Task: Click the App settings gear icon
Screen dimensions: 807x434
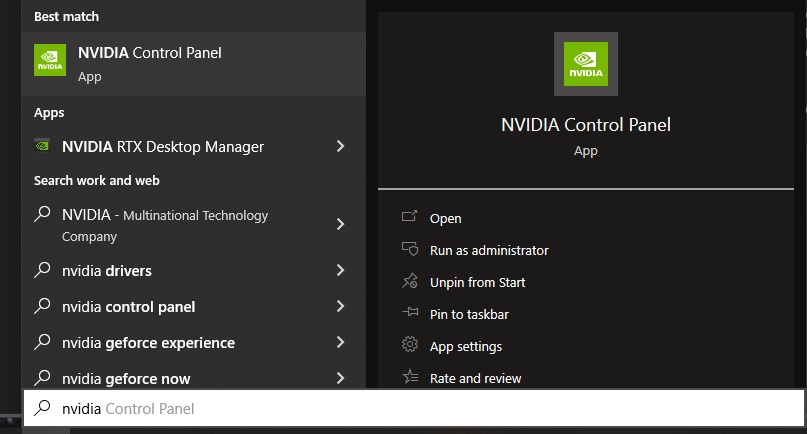Action: click(409, 346)
